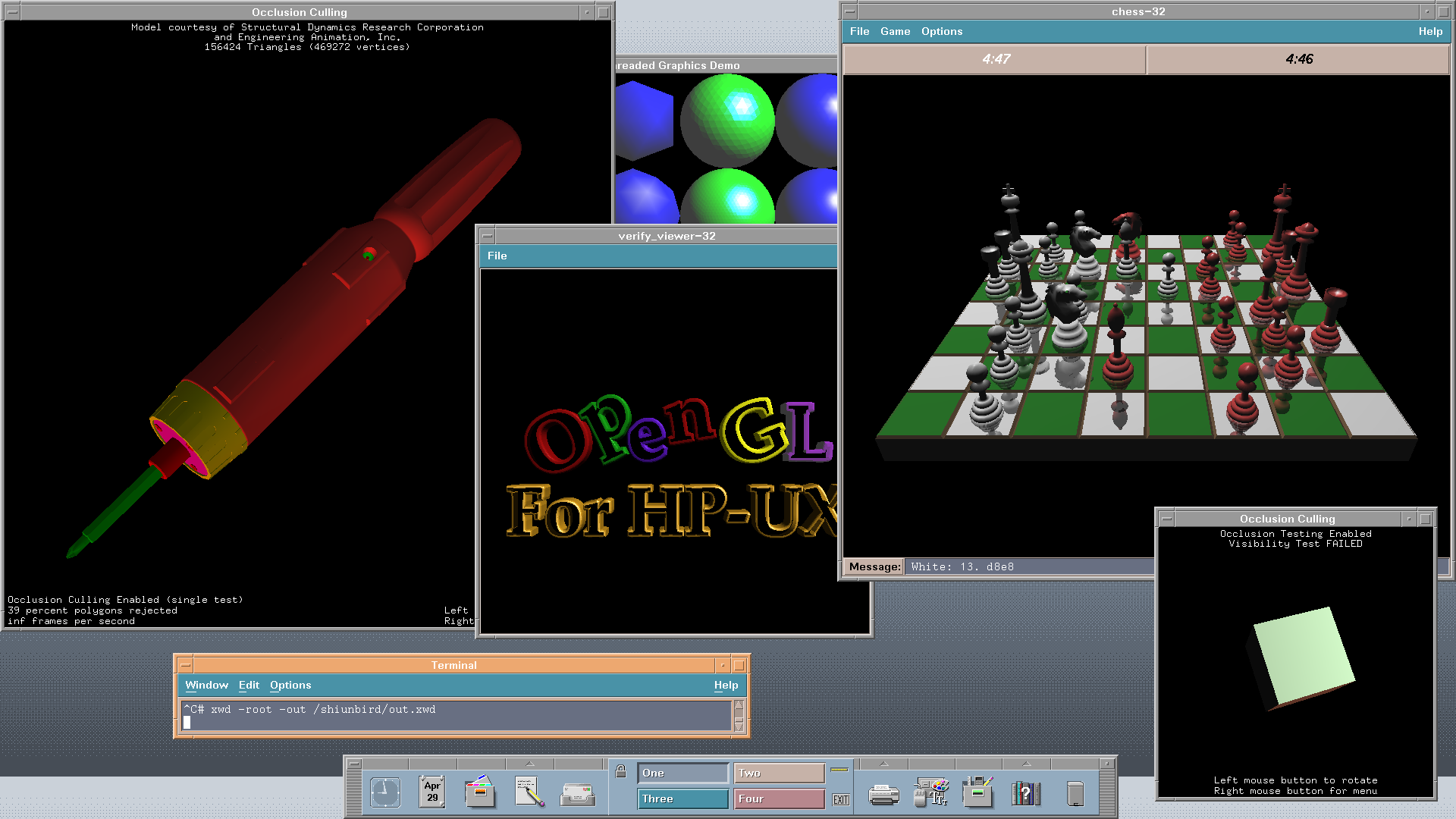Viewport: 1456px width, 819px height.
Task: Open Game menu in chess-32
Action: 895,31
